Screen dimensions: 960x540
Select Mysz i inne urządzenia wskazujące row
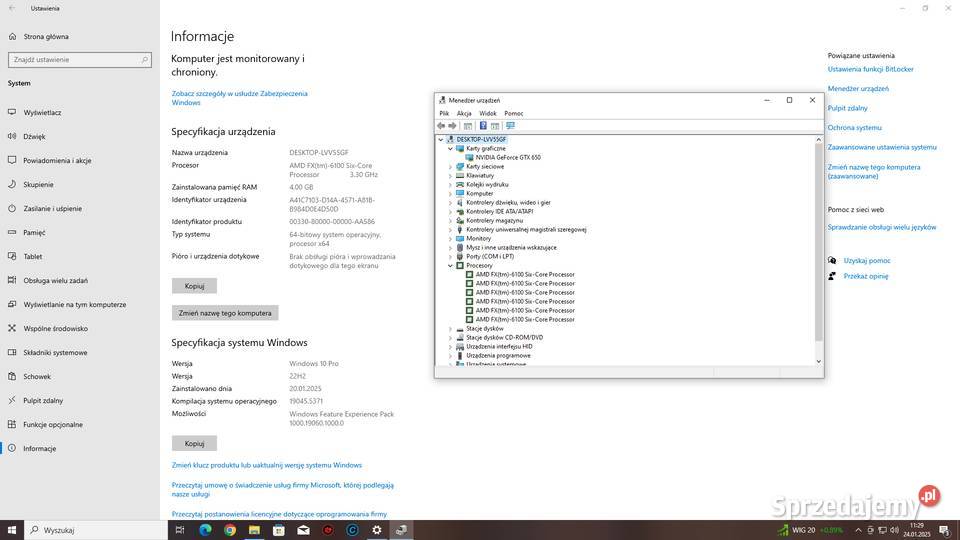pyautogui.click(x=511, y=248)
